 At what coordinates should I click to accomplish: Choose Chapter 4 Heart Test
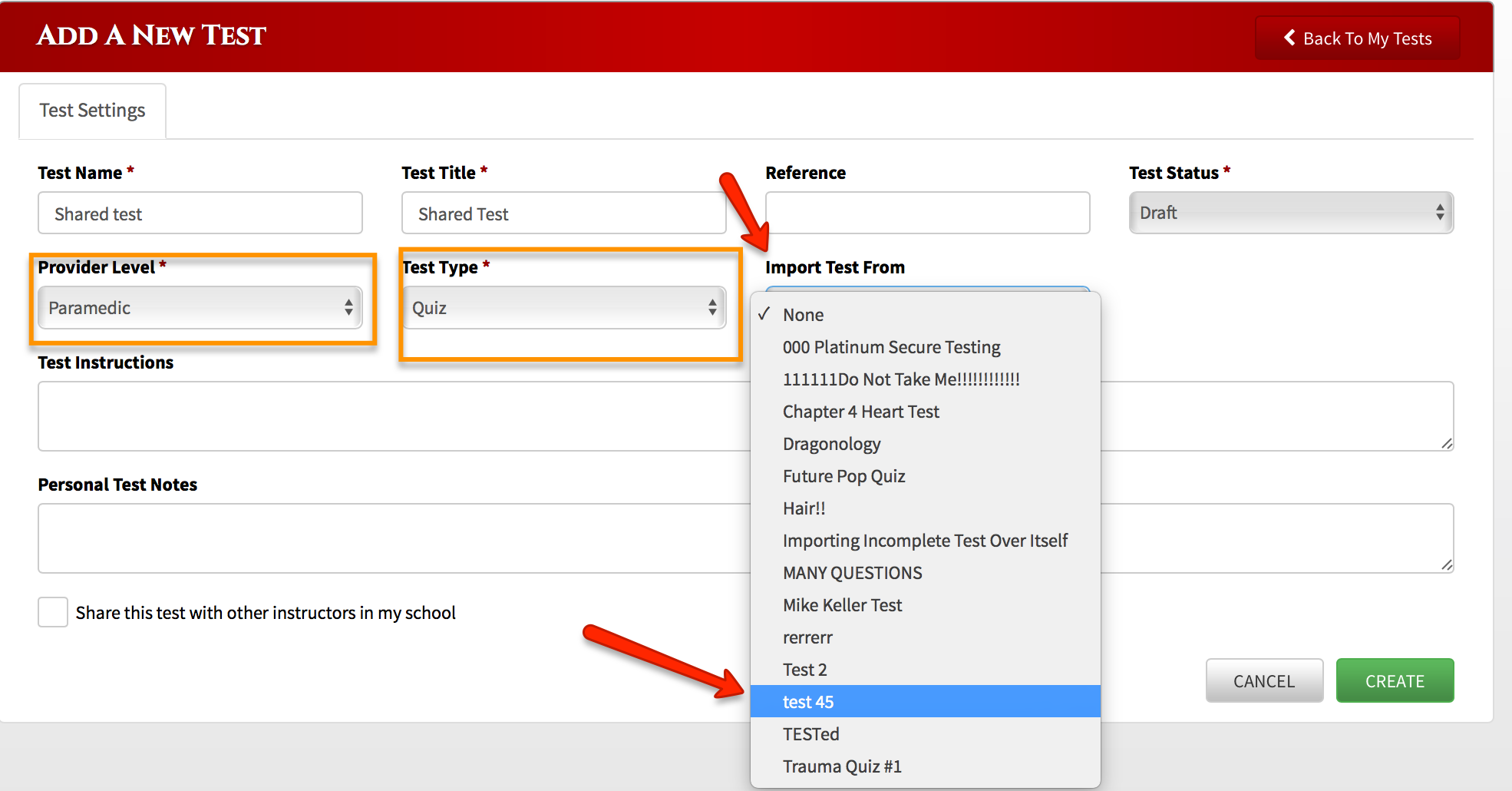click(x=925, y=412)
